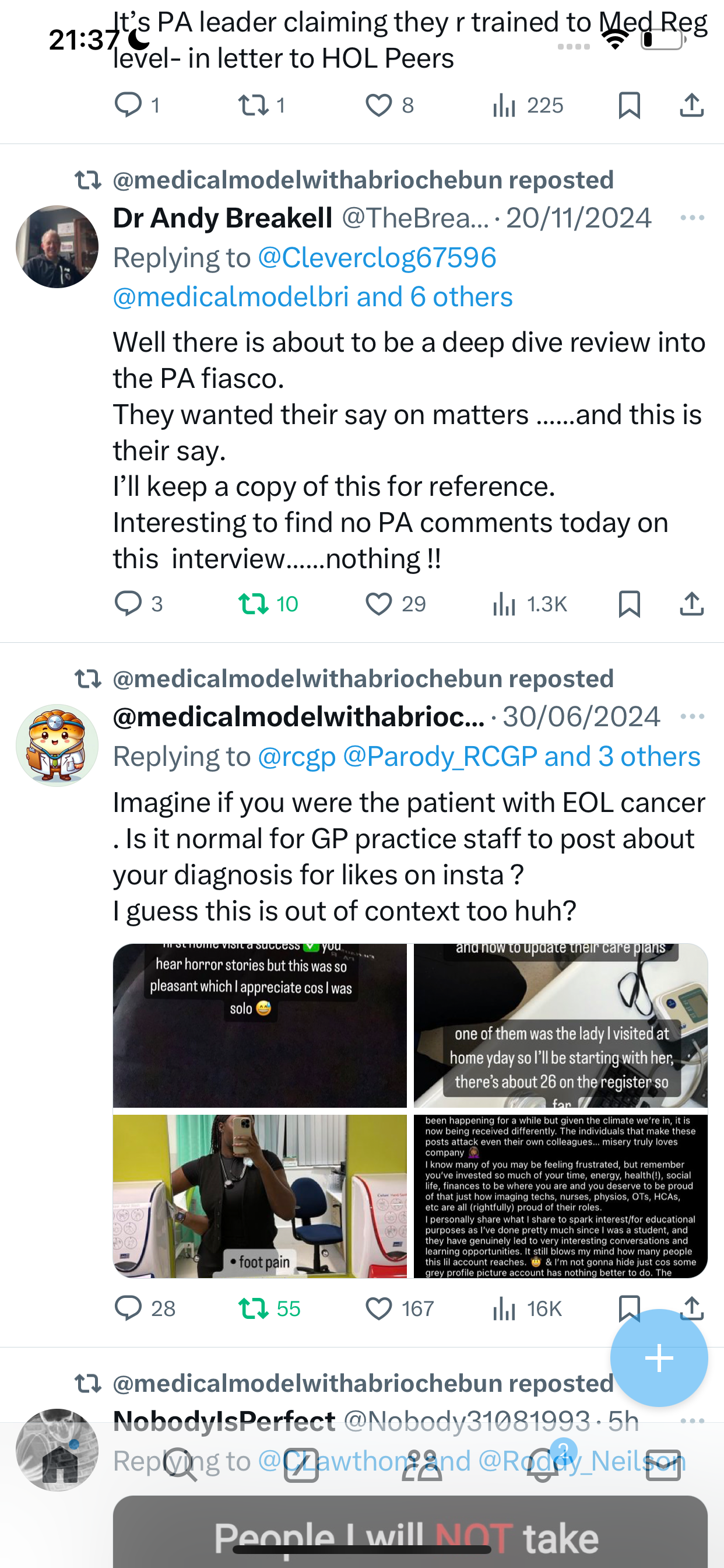Toggle repost with 55 reposts
724x1568 pixels.
pyautogui.click(x=253, y=1308)
